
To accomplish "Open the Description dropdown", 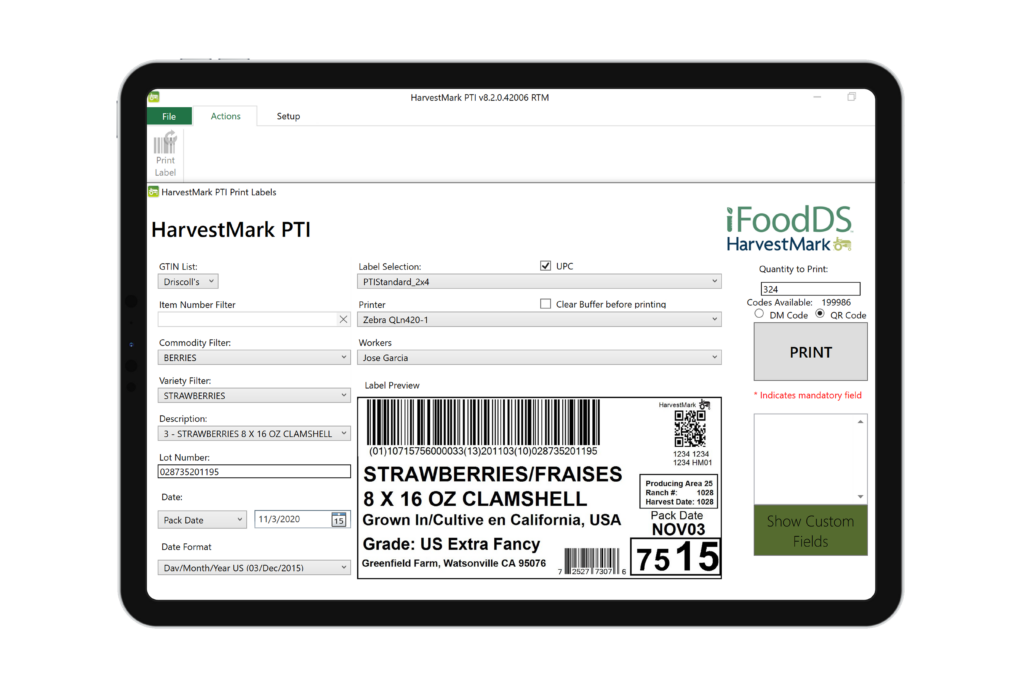I will click(254, 434).
